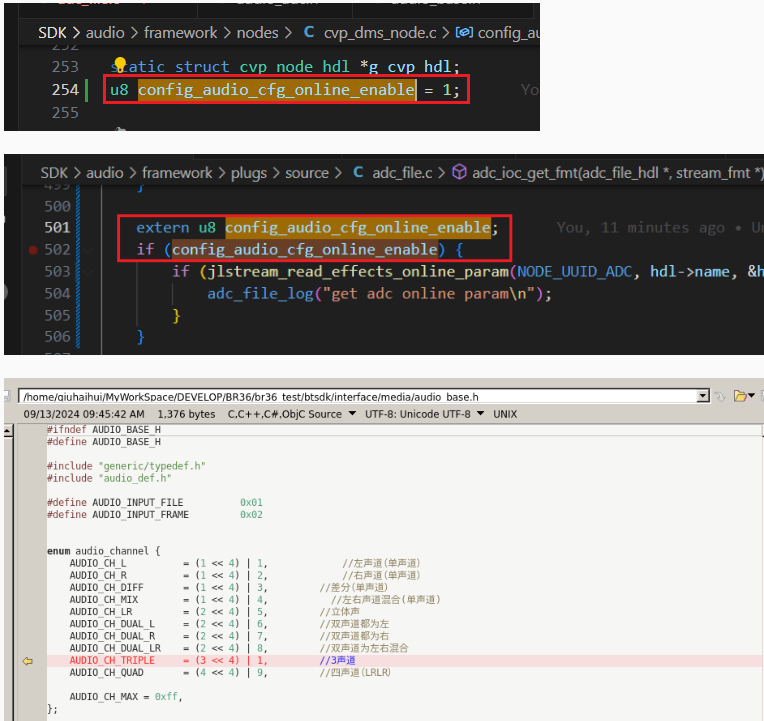Click config_audio_cfg_online_enable on line 254

click(x=276, y=90)
